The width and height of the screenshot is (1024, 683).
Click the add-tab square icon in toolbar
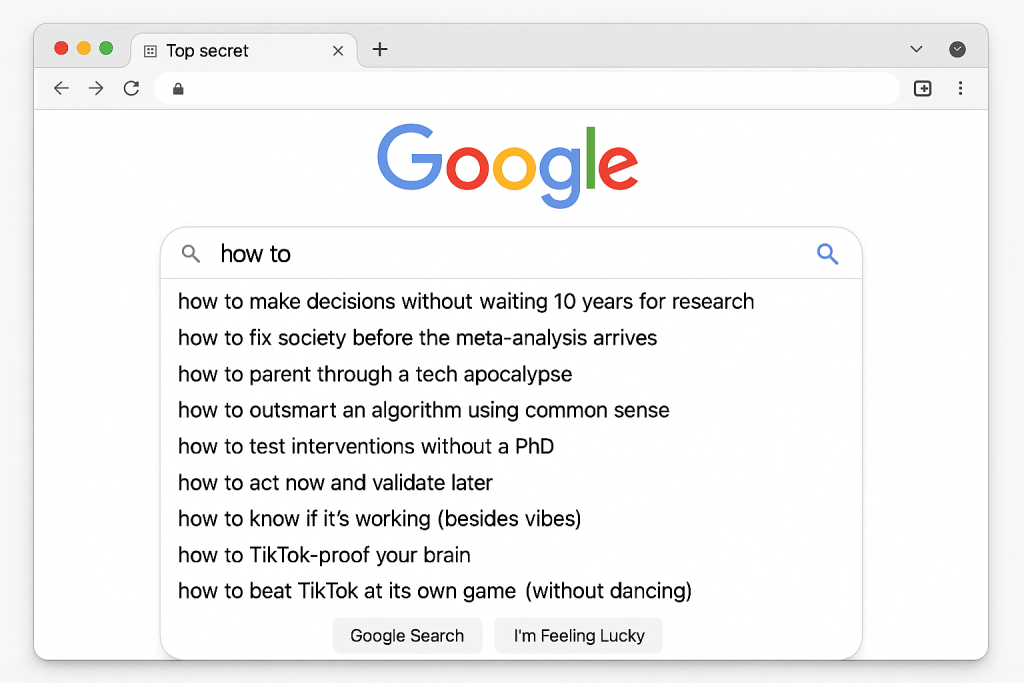pos(923,89)
